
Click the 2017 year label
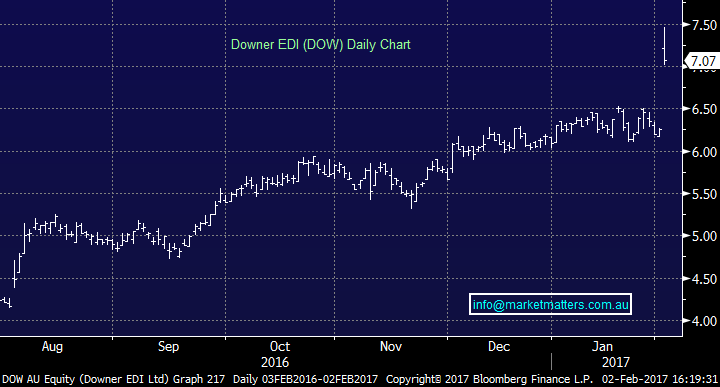tap(615, 362)
